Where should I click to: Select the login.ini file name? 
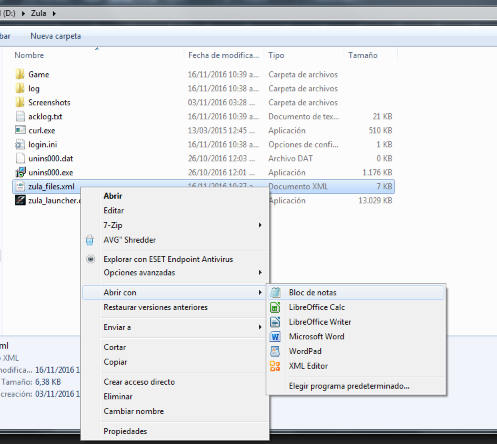[x=43, y=144]
